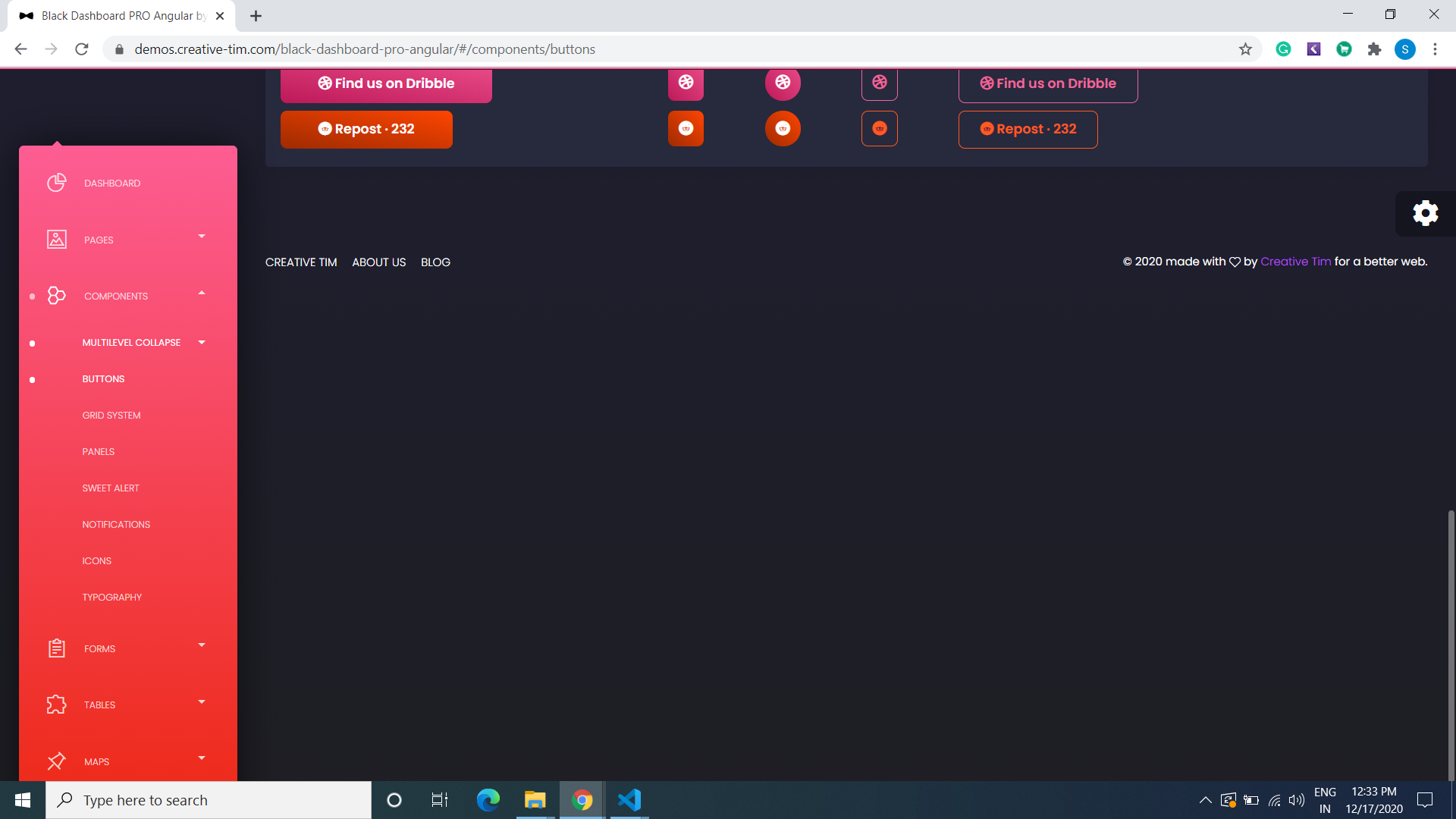The image size is (1456, 819).
Task: Open the Sweet Alert sidebar entry
Action: pyautogui.click(x=111, y=488)
